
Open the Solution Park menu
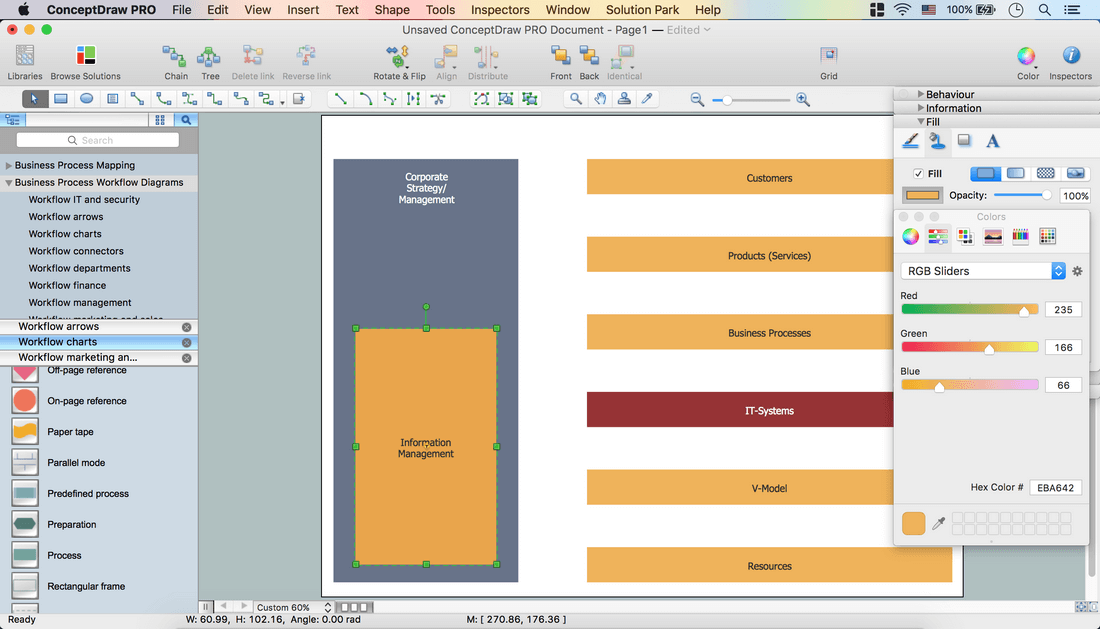pos(642,10)
